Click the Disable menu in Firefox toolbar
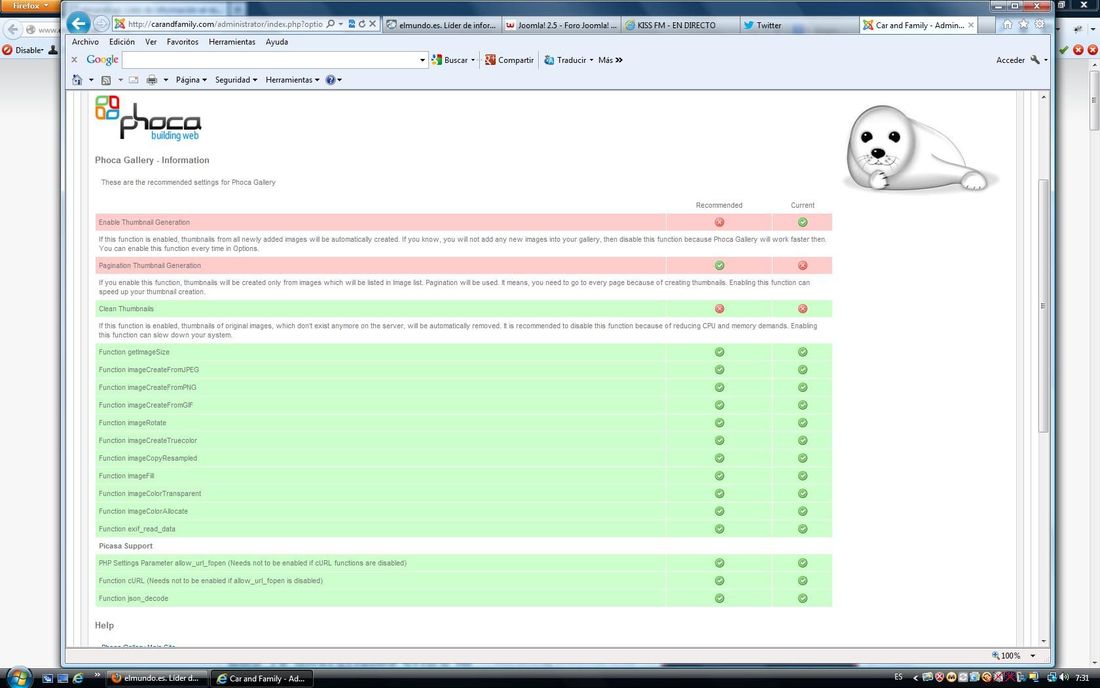 click(x=25, y=50)
